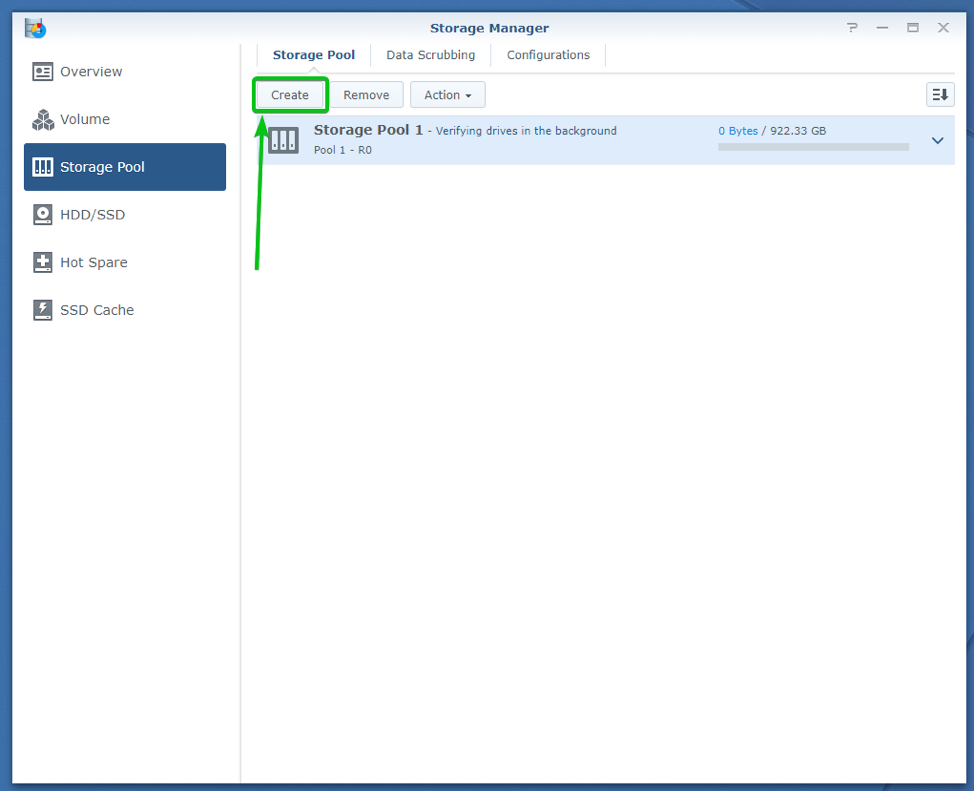Screen dimensions: 974x791
Task: Open the Action dropdown menu
Action: tap(447, 95)
